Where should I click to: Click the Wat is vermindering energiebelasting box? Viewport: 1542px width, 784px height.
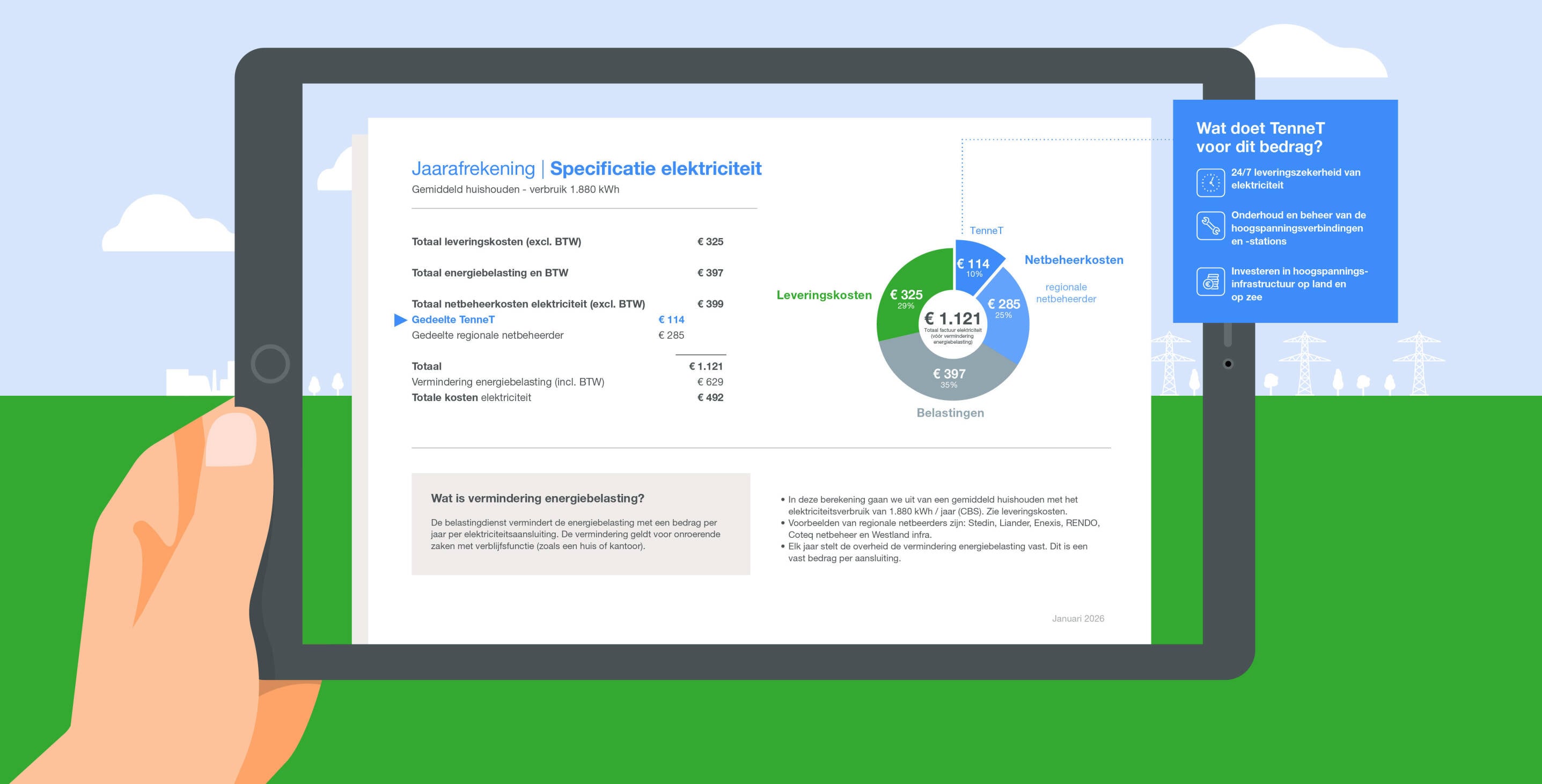[580, 524]
